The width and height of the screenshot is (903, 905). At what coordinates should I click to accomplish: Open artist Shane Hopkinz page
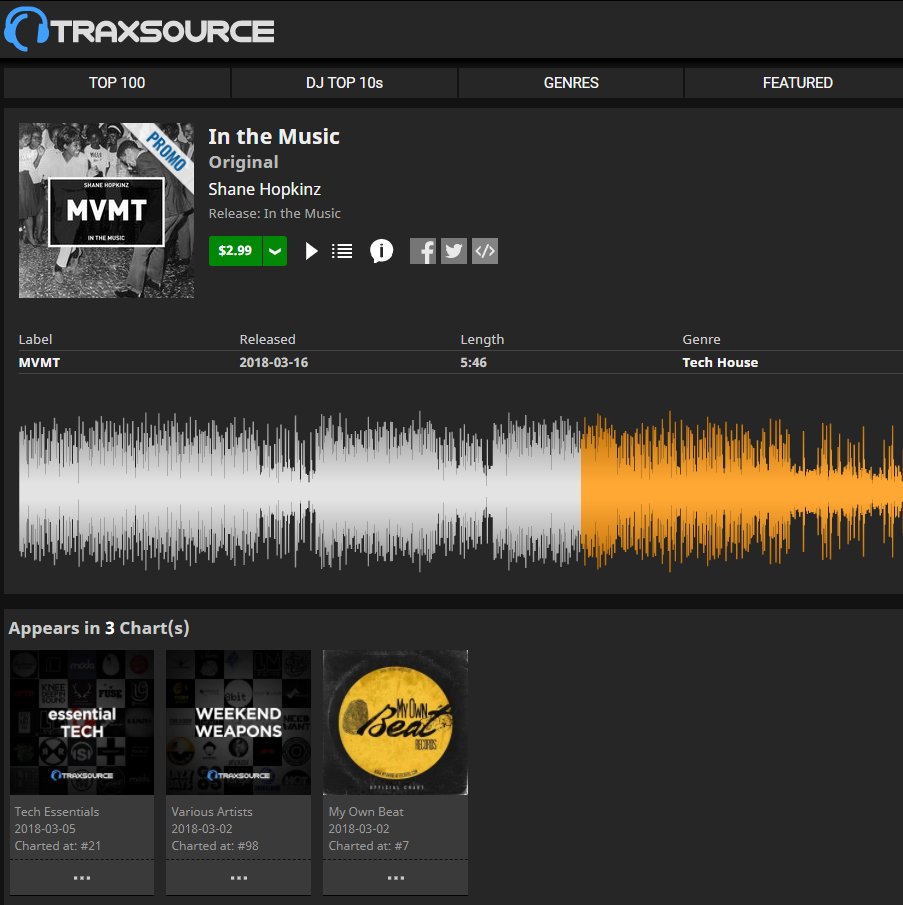tap(264, 189)
